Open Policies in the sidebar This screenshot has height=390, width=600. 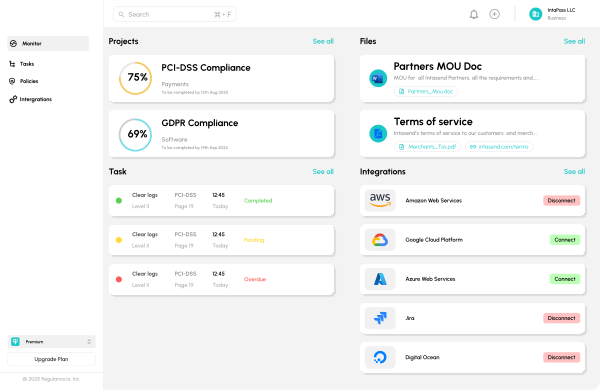[29, 81]
